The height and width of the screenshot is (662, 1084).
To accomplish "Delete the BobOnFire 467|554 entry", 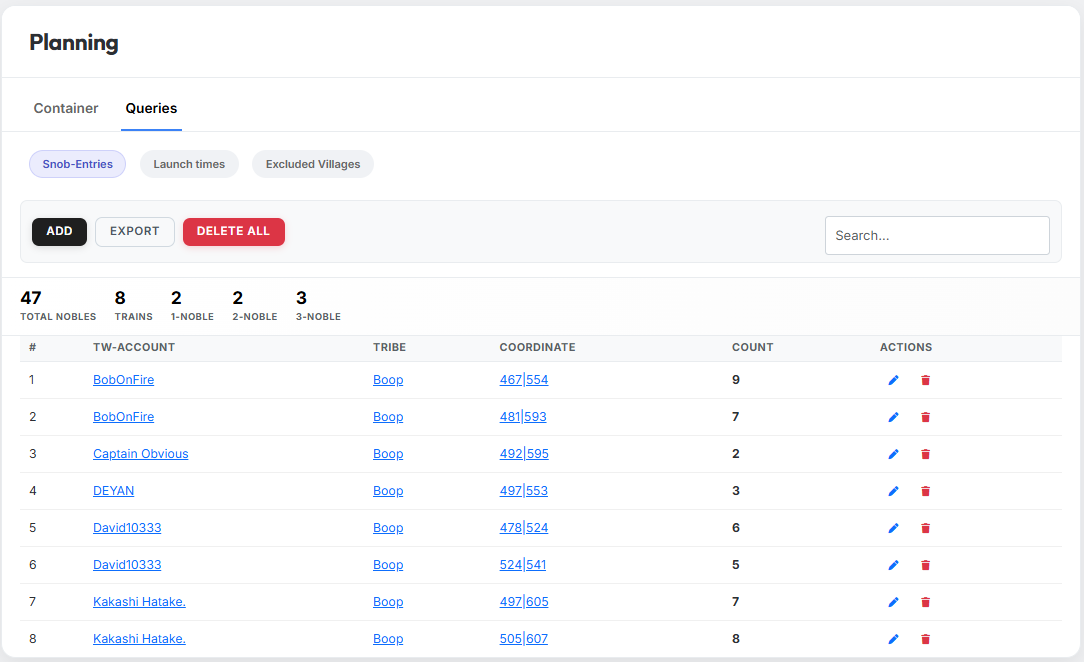I will click(x=925, y=380).
